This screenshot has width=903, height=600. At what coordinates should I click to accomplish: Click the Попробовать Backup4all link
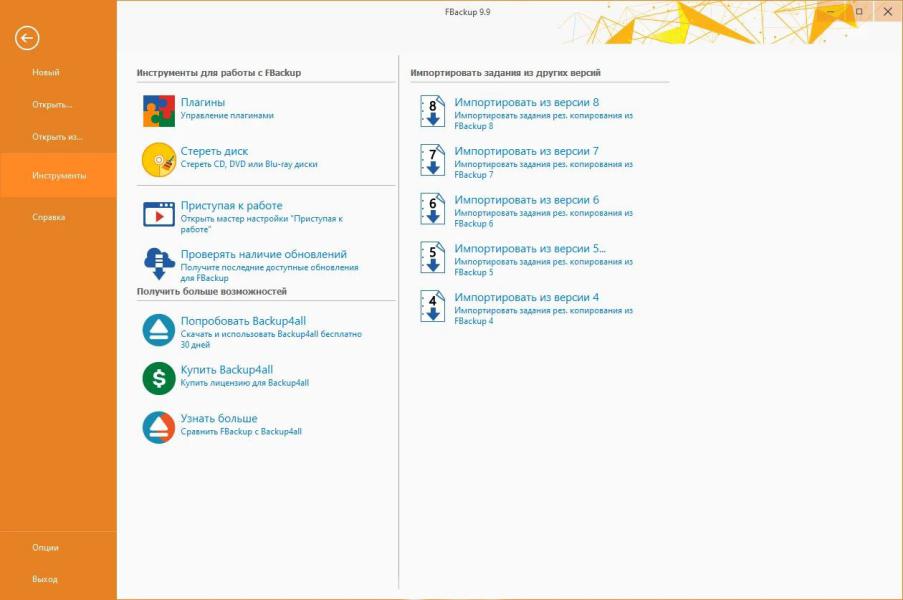point(244,321)
